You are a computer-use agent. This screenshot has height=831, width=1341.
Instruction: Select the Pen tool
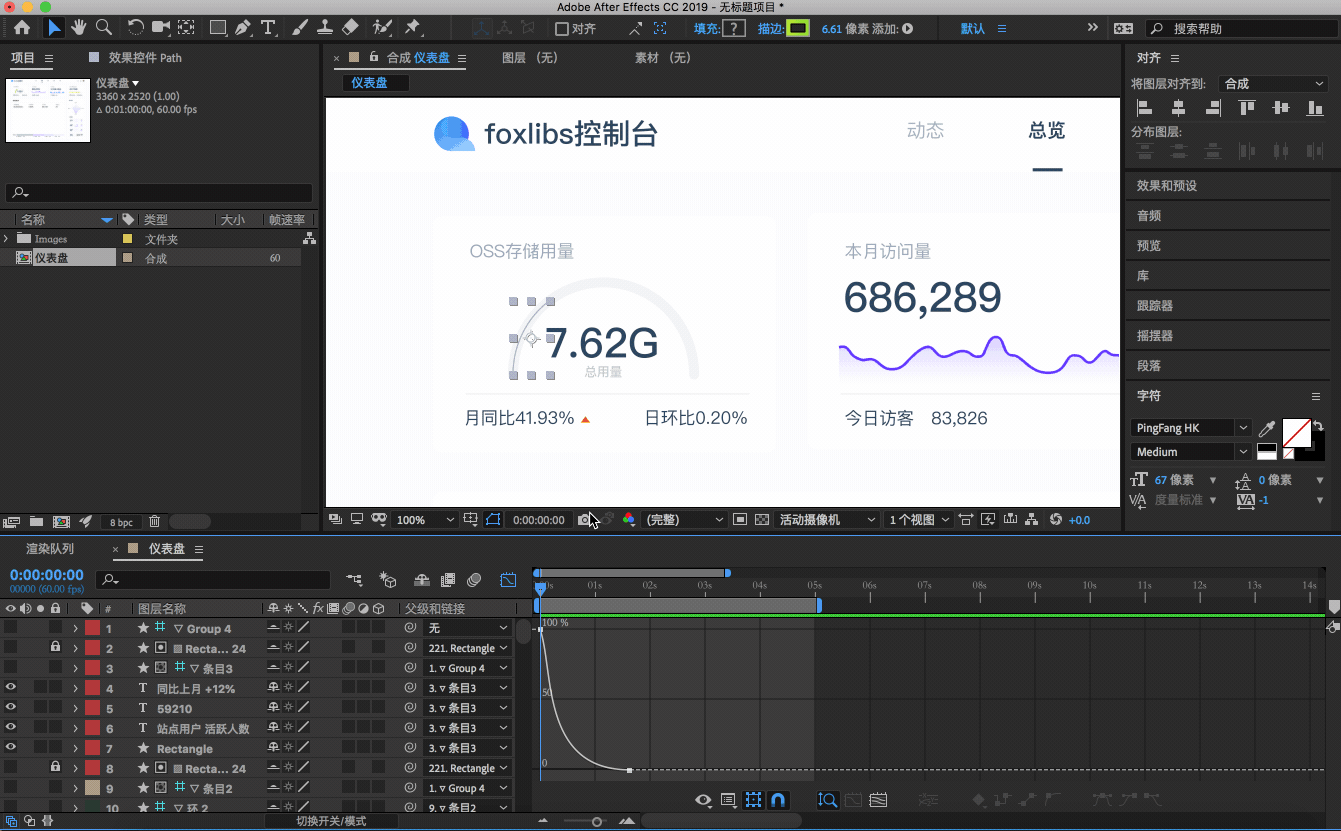(x=243, y=27)
